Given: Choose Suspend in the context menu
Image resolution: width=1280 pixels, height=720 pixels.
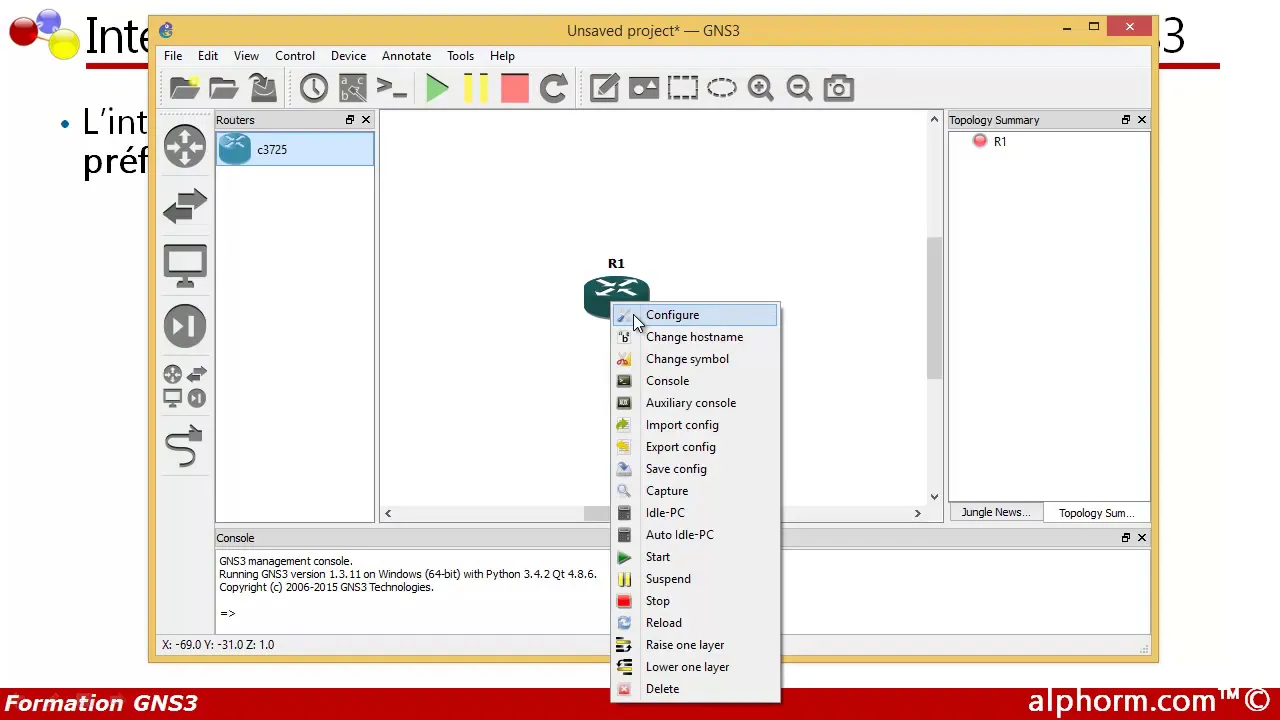Looking at the screenshot, I should click(695, 579).
